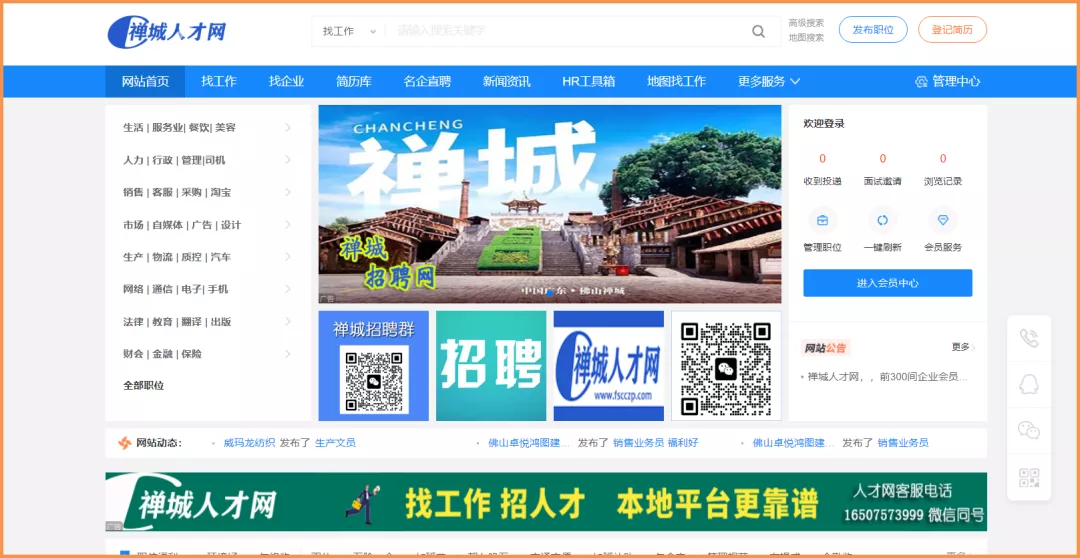Click the 登记简历 button
Screen dimensions: 1080x558
click(953, 30)
